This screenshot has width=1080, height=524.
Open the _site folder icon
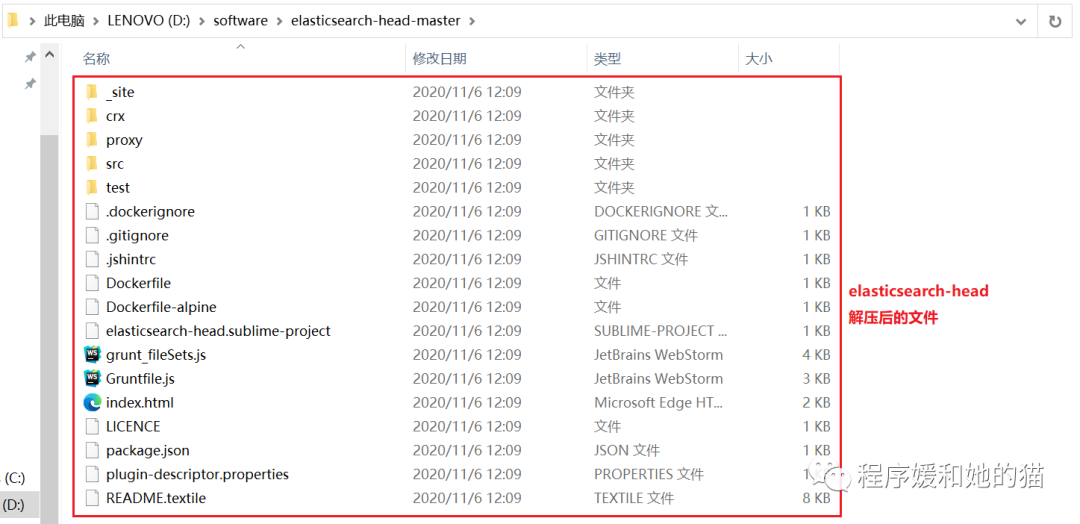click(92, 92)
